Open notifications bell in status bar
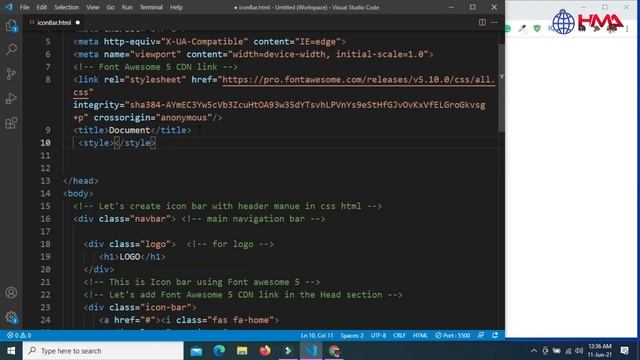 pyautogui.click(x=495, y=336)
